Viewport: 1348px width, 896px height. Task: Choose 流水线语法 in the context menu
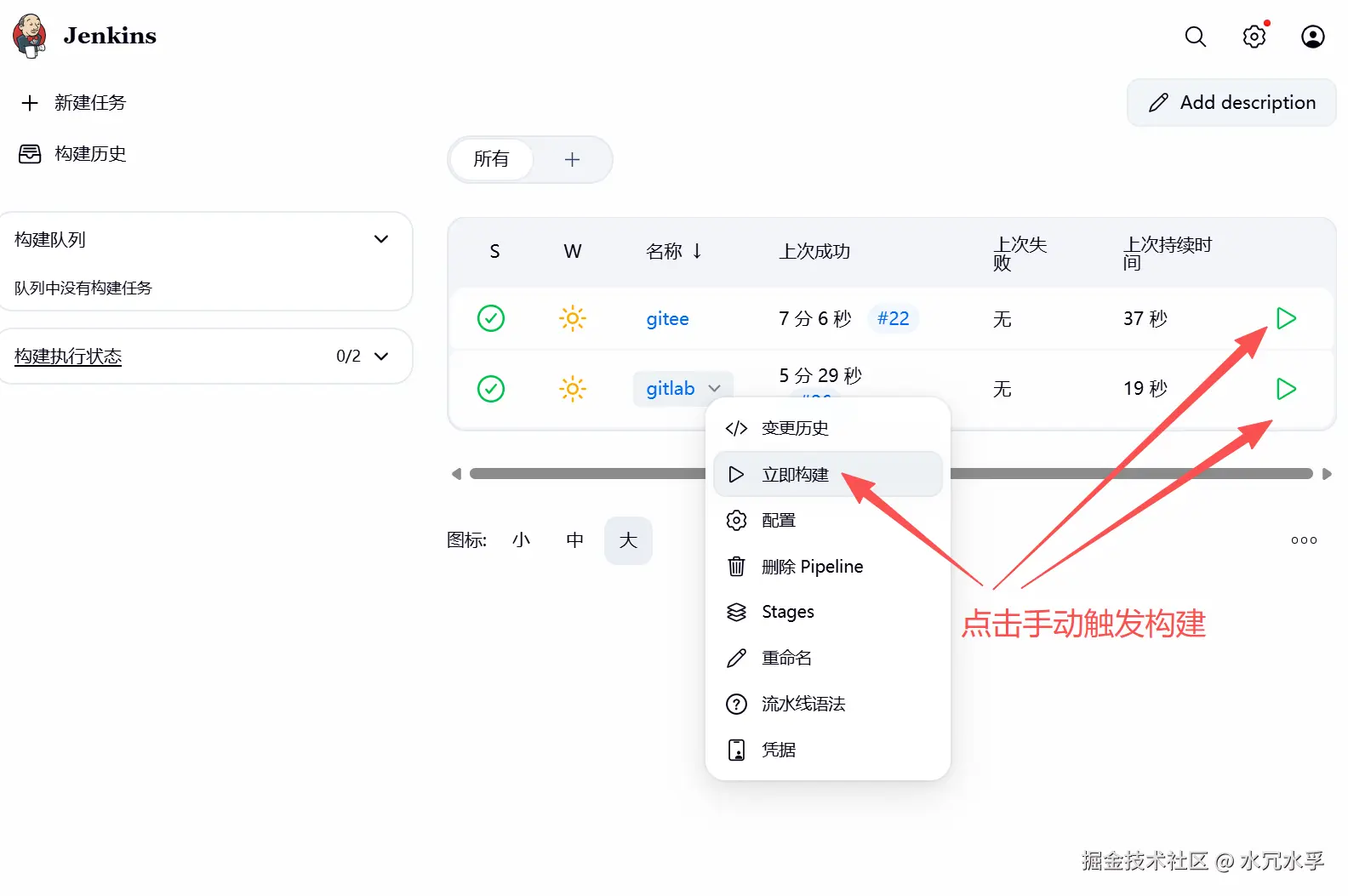point(827,704)
